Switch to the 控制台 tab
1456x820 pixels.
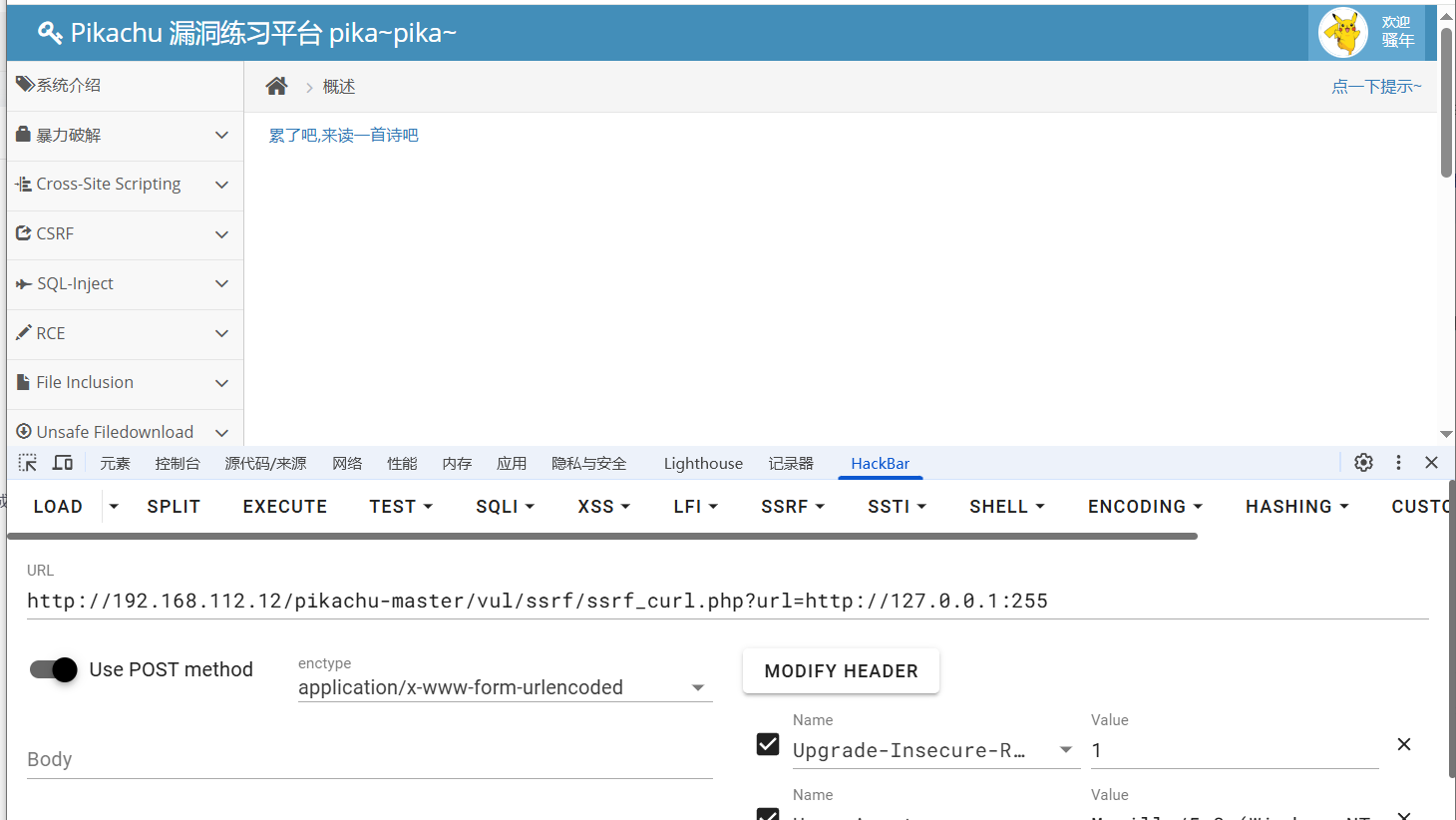tap(178, 463)
